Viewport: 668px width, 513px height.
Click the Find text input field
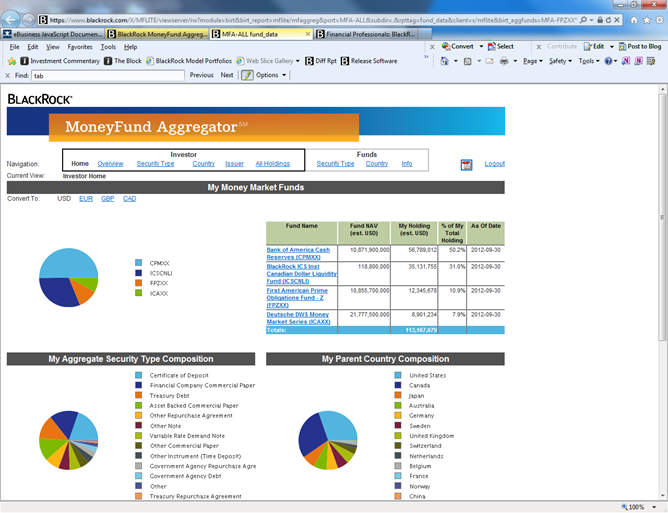tap(108, 76)
